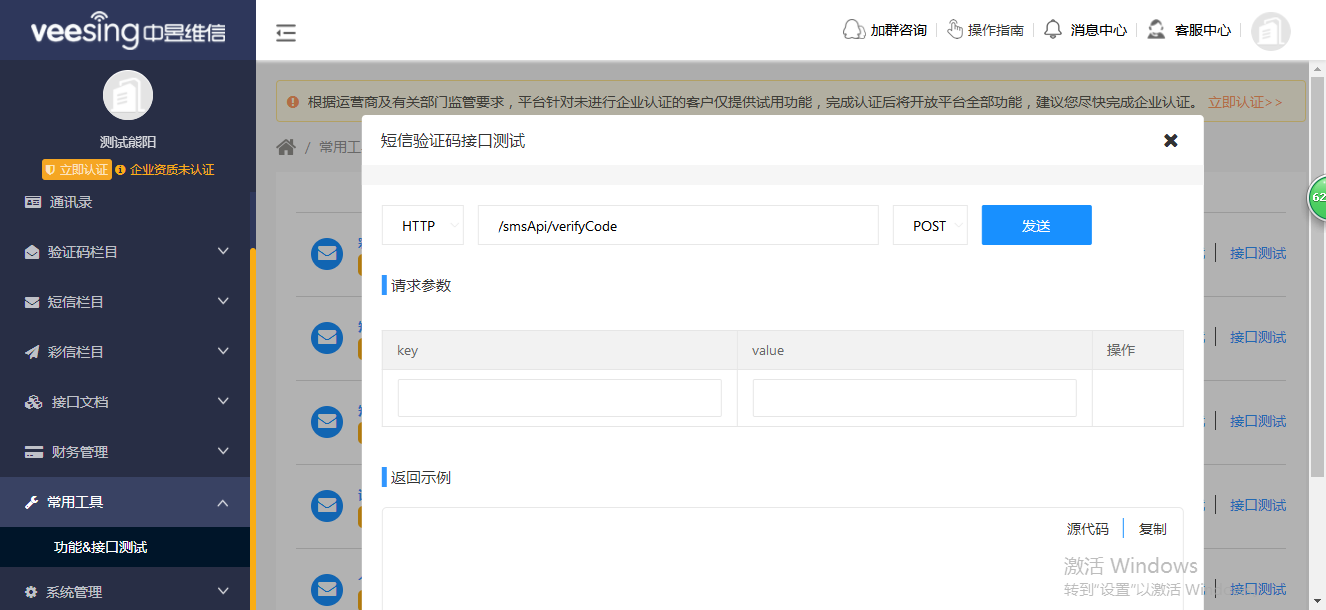Click the 立即认证 badge under the username
1326x610 pixels.
[x=76, y=170]
